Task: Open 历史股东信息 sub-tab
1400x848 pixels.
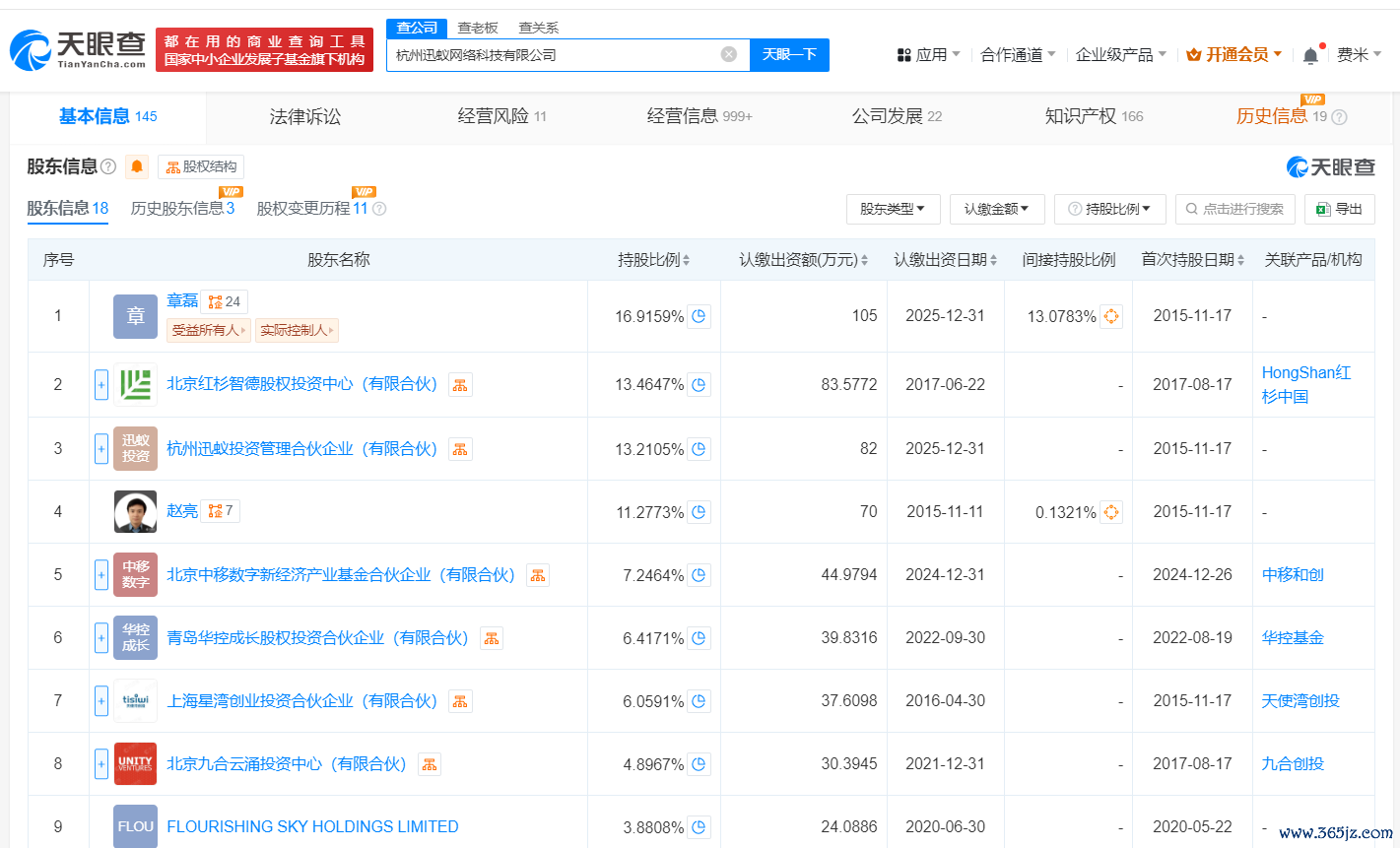Action: (x=182, y=209)
